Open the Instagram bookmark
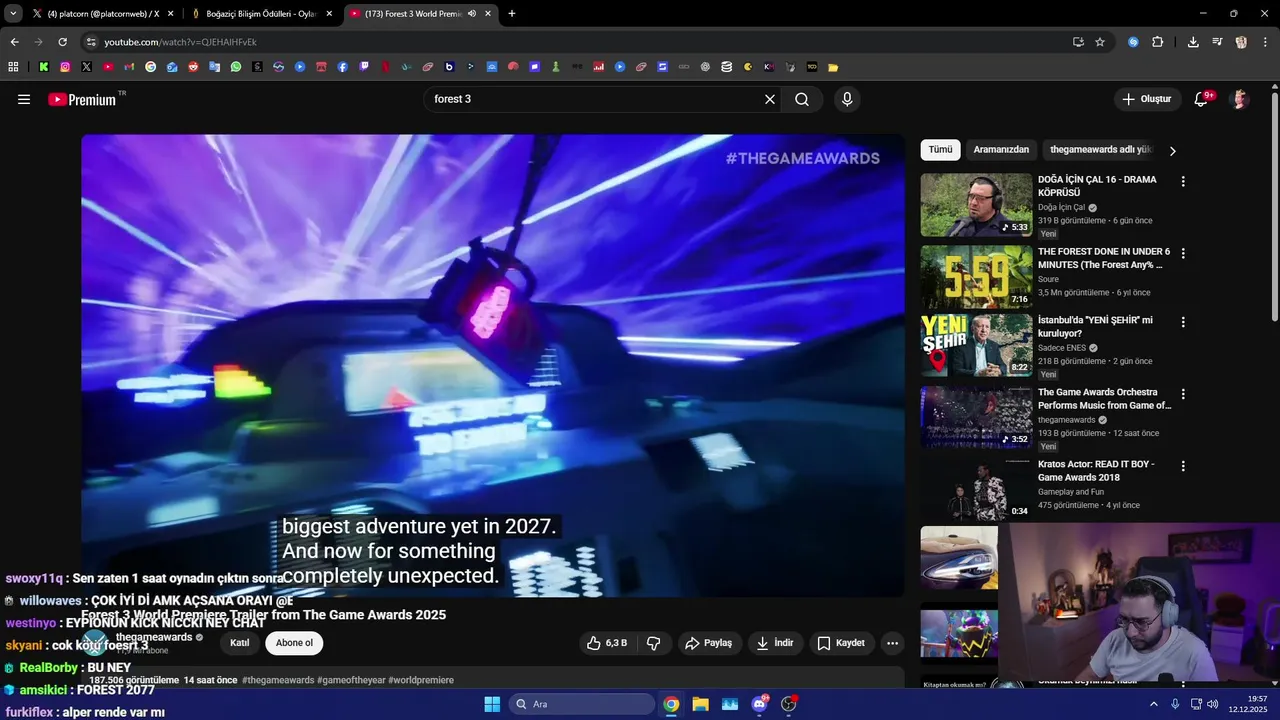 [65, 67]
